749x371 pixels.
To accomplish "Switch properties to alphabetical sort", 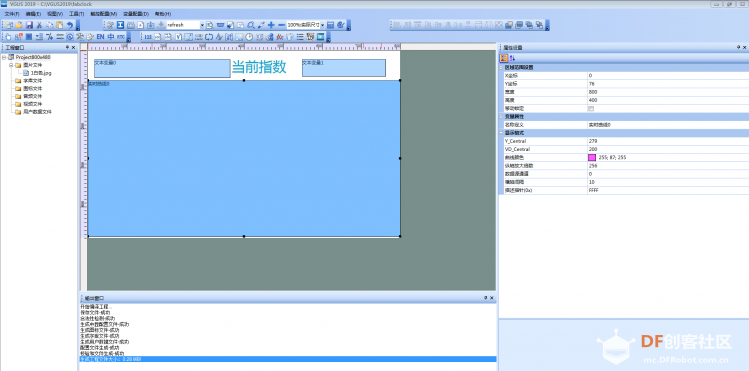I will pyautogui.click(x=512, y=58).
